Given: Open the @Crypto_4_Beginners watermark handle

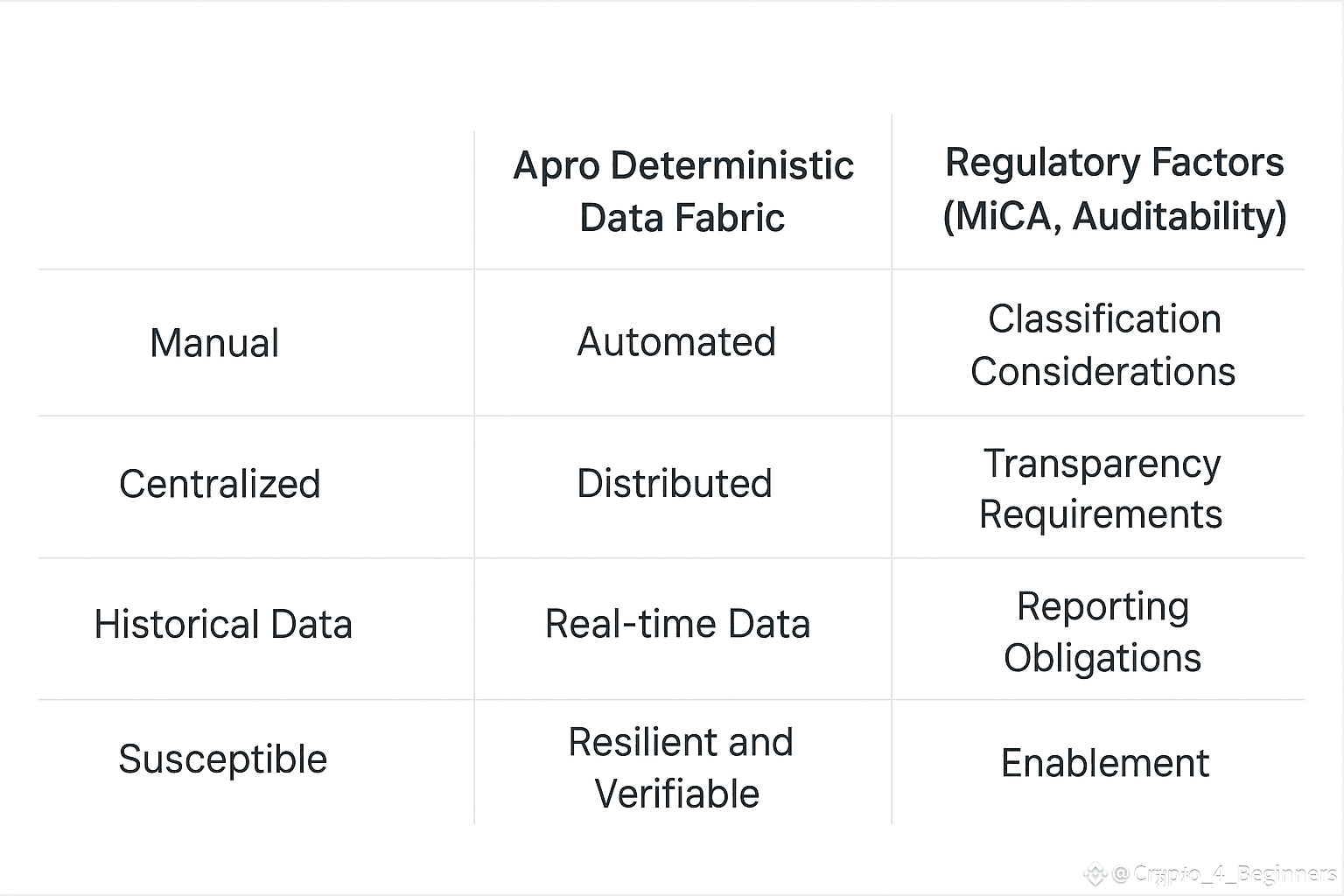Looking at the screenshot, I should tap(1224, 873).
